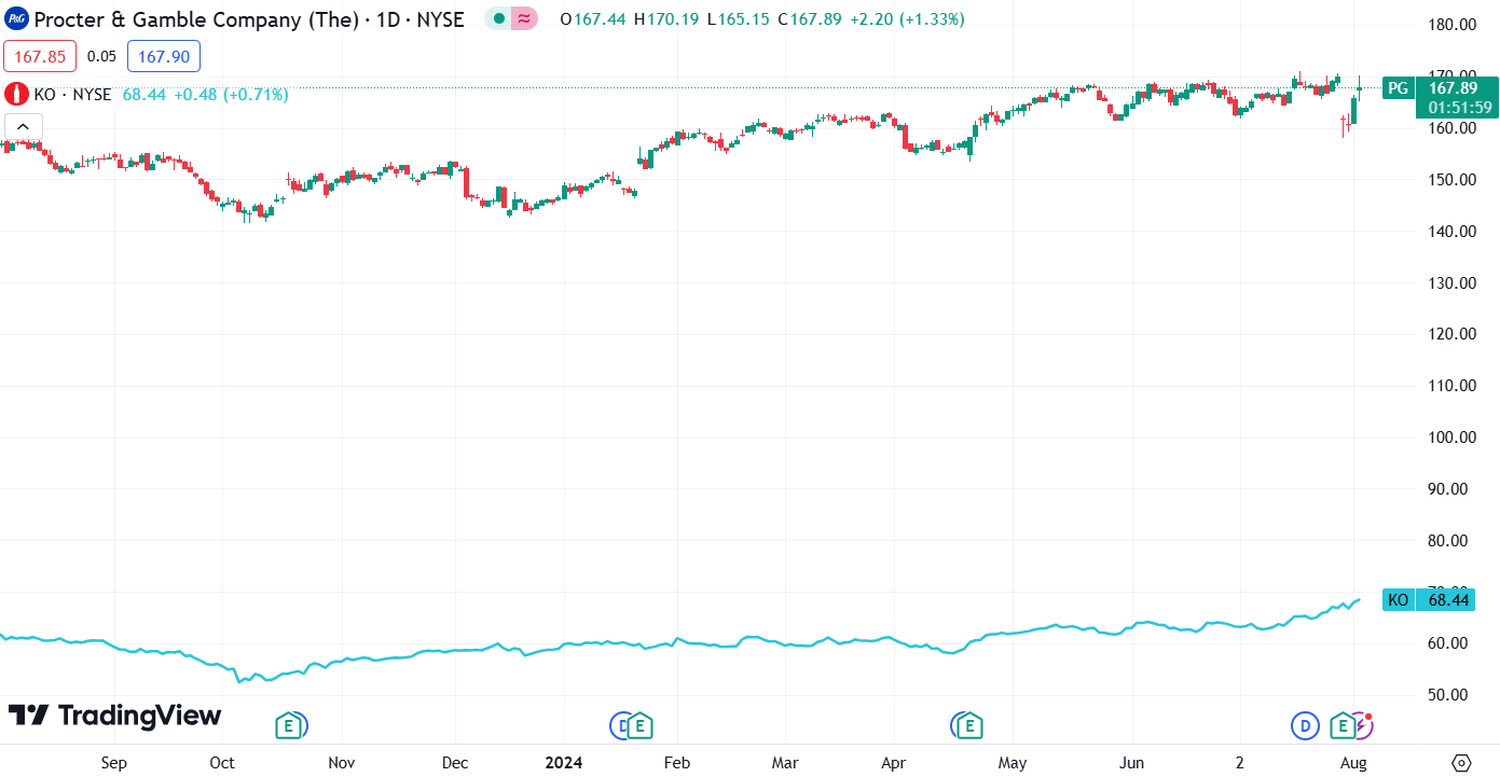Click the Procter & Gamble logo icon
The height and width of the screenshot is (777, 1500).
pyautogui.click(x=17, y=18)
